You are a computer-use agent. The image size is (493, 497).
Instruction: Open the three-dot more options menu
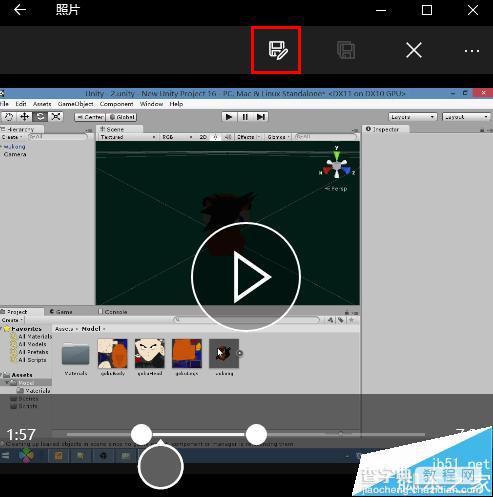(472, 51)
